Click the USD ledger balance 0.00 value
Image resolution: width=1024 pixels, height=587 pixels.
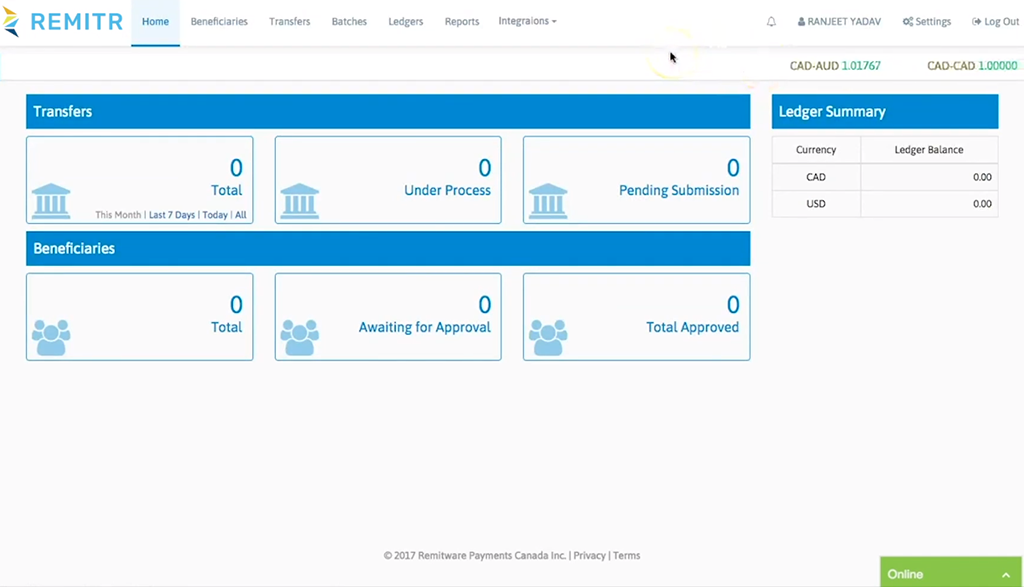coord(982,204)
